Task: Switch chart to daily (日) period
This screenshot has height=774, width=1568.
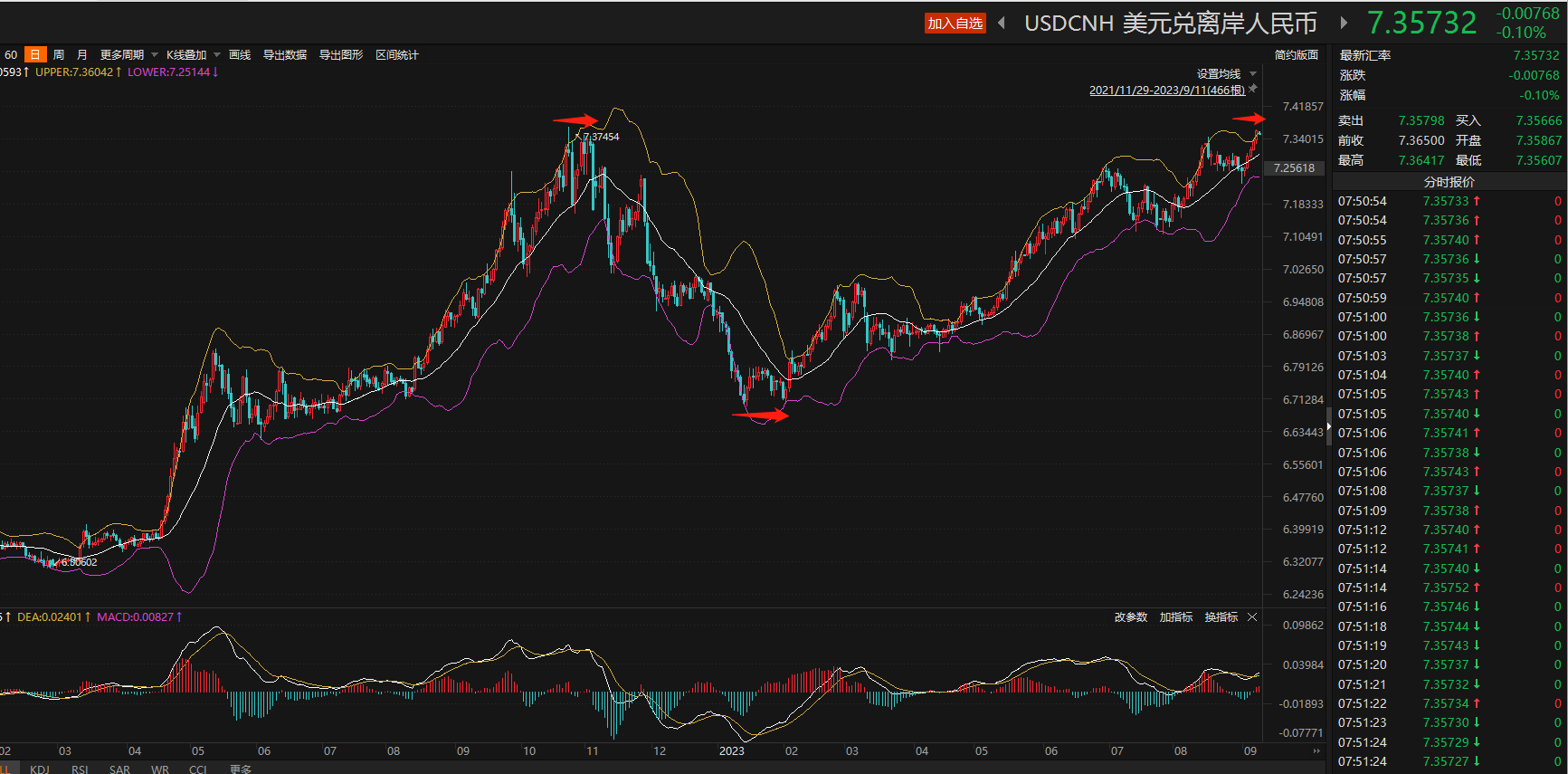Action: tap(35, 55)
